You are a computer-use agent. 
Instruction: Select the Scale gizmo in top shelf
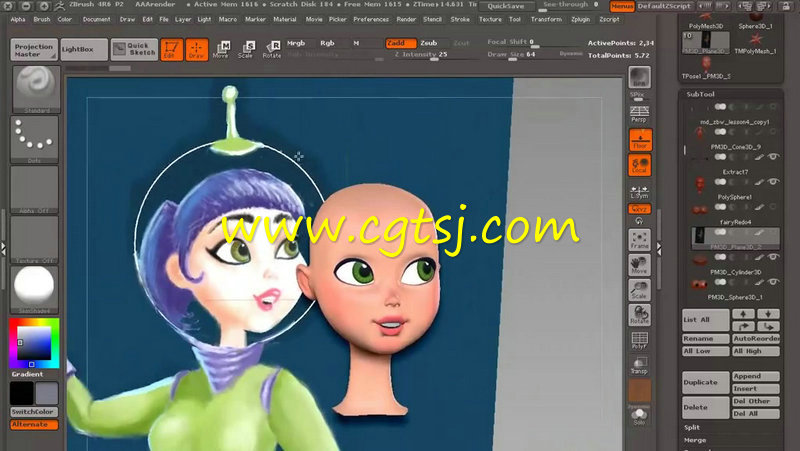[x=246, y=49]
